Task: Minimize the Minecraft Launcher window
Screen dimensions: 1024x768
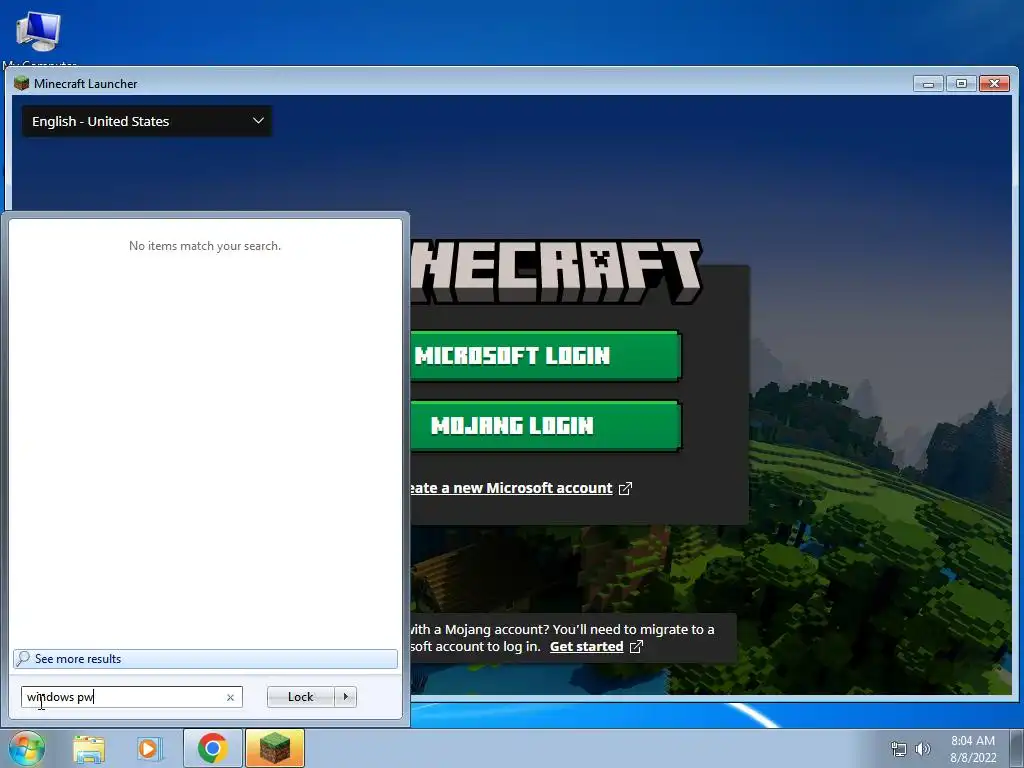Action: point(928,84)
